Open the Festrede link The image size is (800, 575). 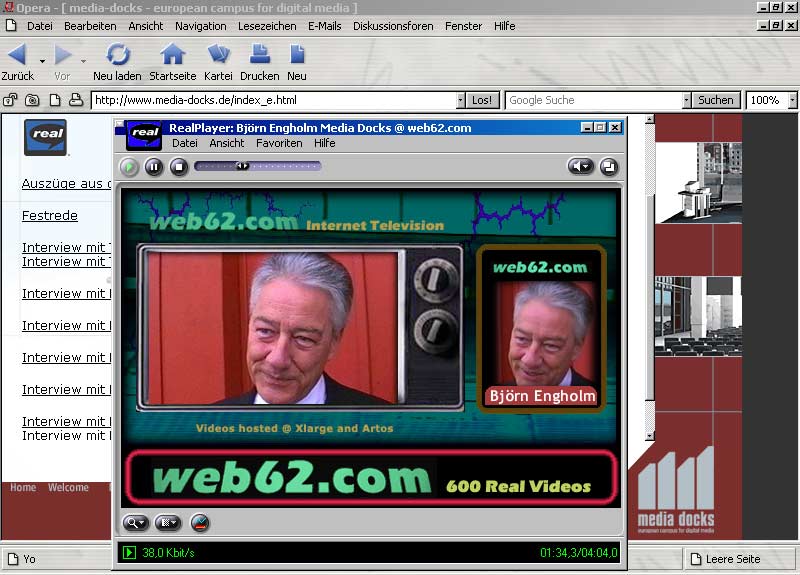point(49,216)
